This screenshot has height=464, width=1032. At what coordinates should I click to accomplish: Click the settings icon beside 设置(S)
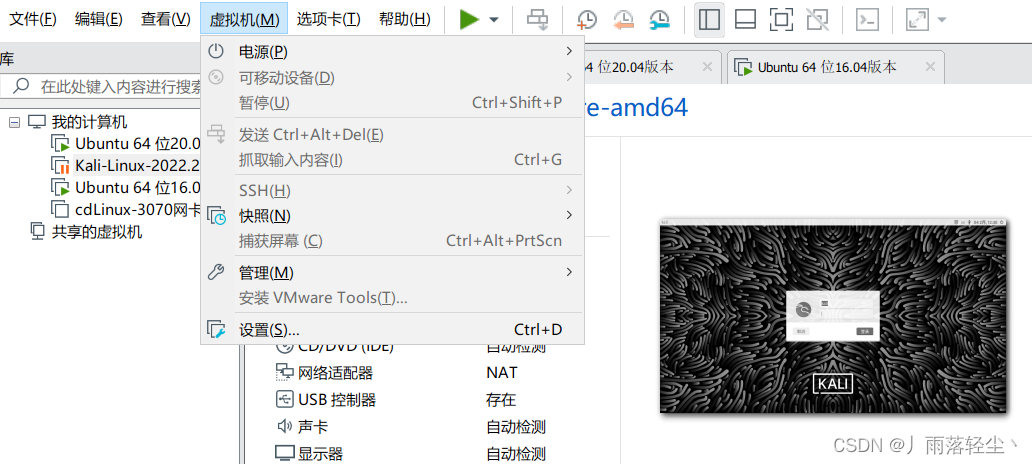pyautogui.click(x=217, y=330)
